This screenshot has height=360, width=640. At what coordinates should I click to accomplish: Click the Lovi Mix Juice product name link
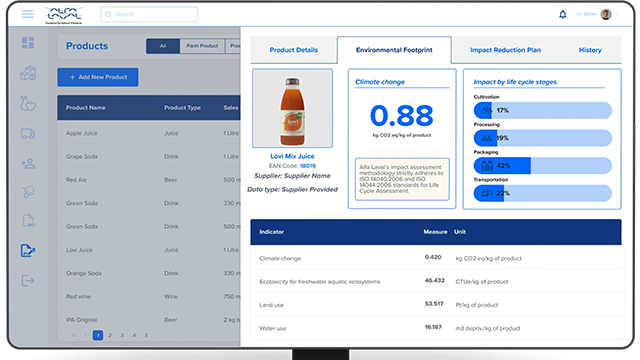pos(292,156)
